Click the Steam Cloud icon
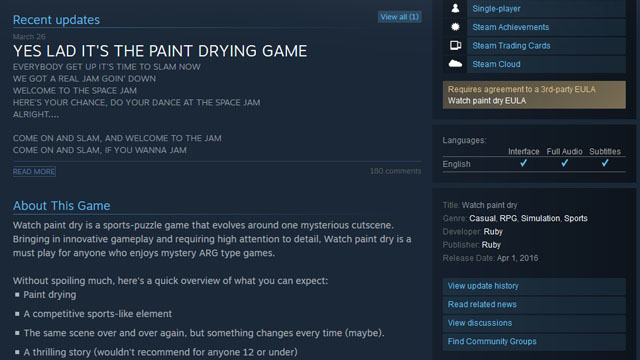This screenshot has width=640, height=360. click(x=455, y=64)
